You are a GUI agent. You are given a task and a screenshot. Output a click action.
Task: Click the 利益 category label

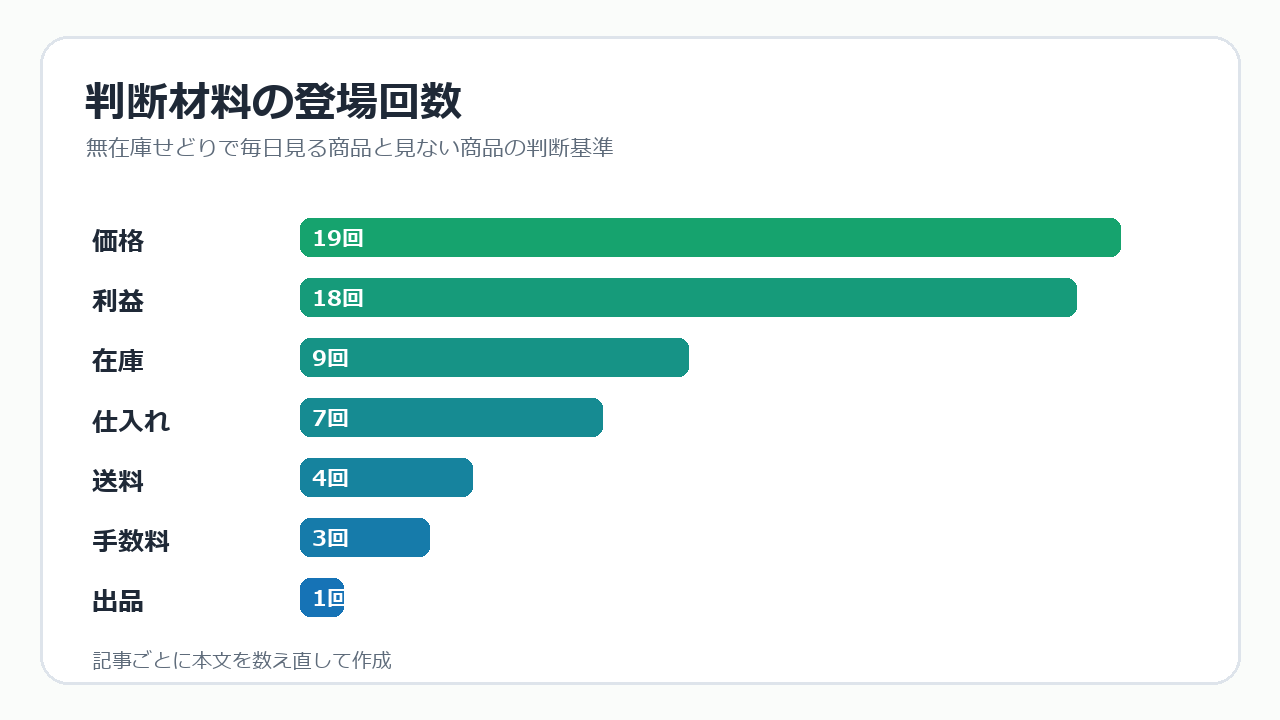118,301
